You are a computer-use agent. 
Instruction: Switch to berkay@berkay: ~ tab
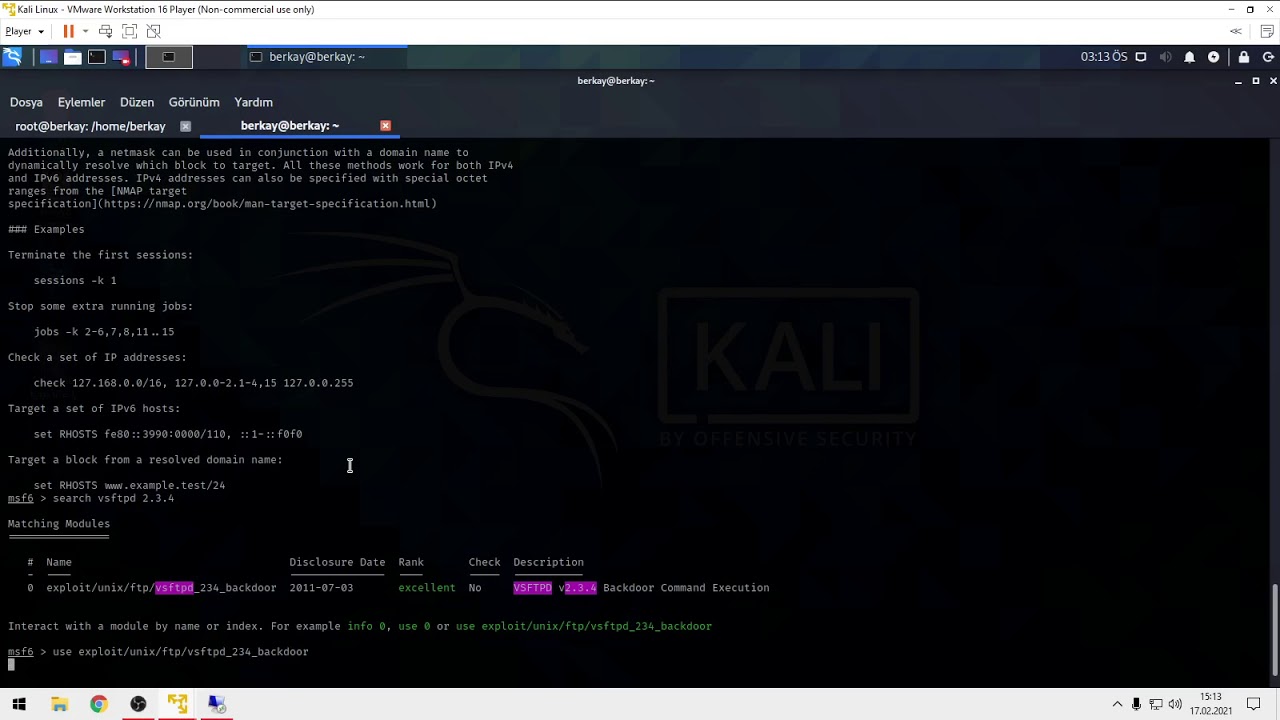click(290, 126)
